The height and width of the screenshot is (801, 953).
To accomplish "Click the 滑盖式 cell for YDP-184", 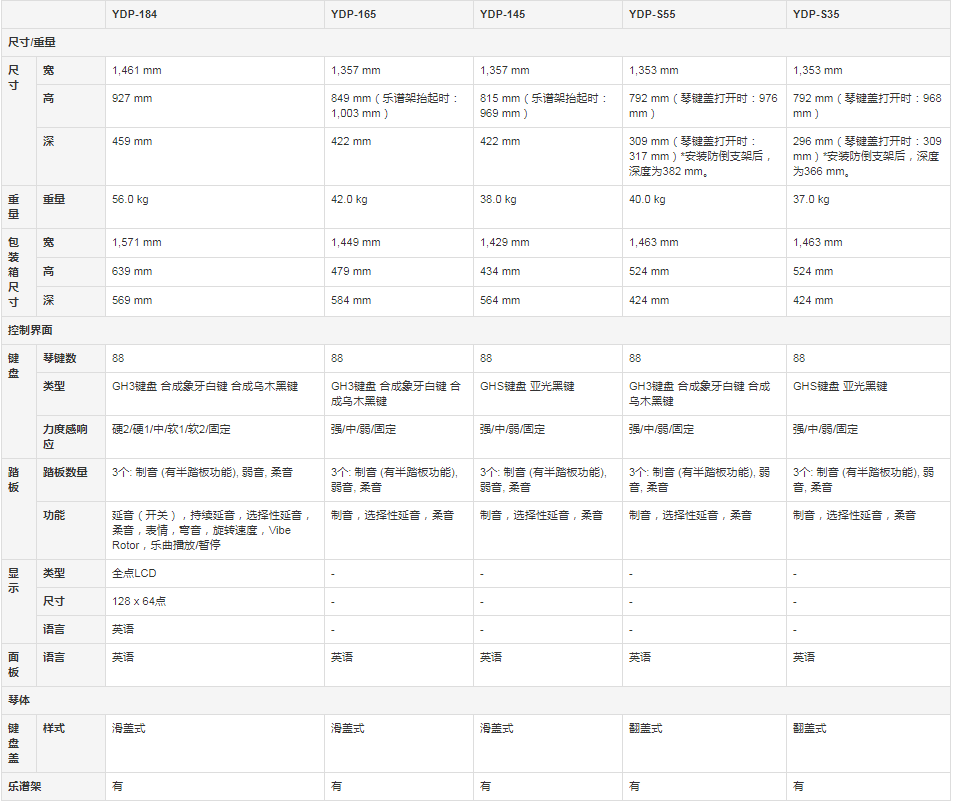I will click(215, 743).
